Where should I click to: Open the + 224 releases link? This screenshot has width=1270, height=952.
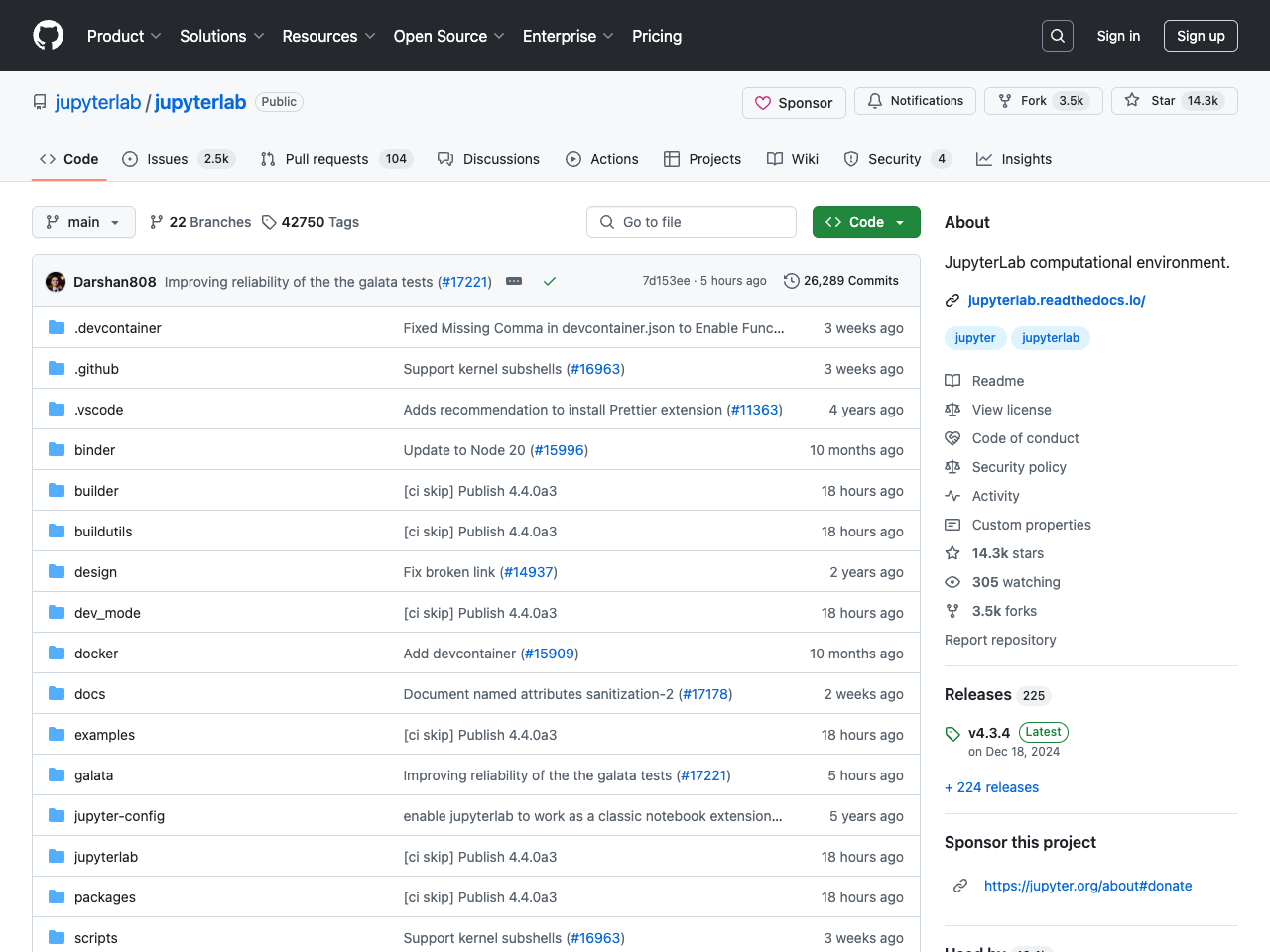coord(991,787)
